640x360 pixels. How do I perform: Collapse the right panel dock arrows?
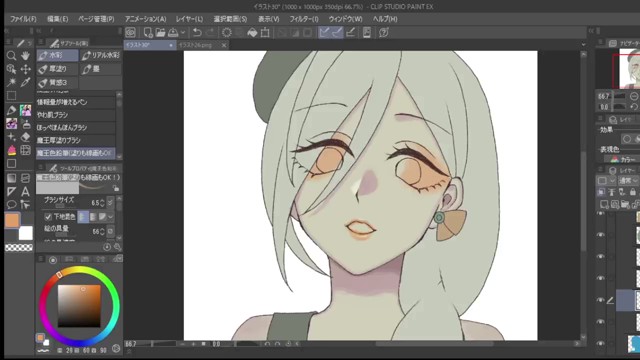pos(591,31)
